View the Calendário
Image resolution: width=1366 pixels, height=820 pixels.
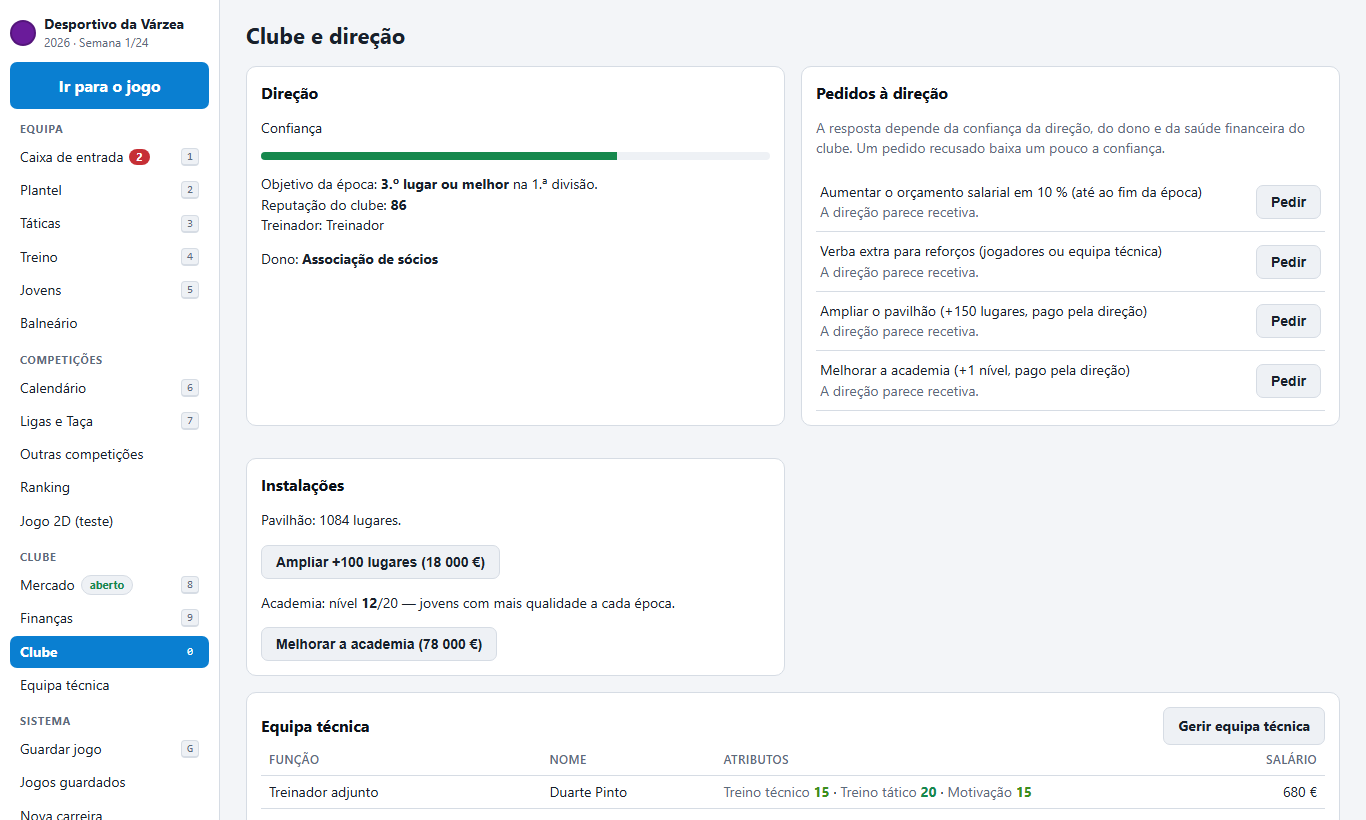(109, 388)
